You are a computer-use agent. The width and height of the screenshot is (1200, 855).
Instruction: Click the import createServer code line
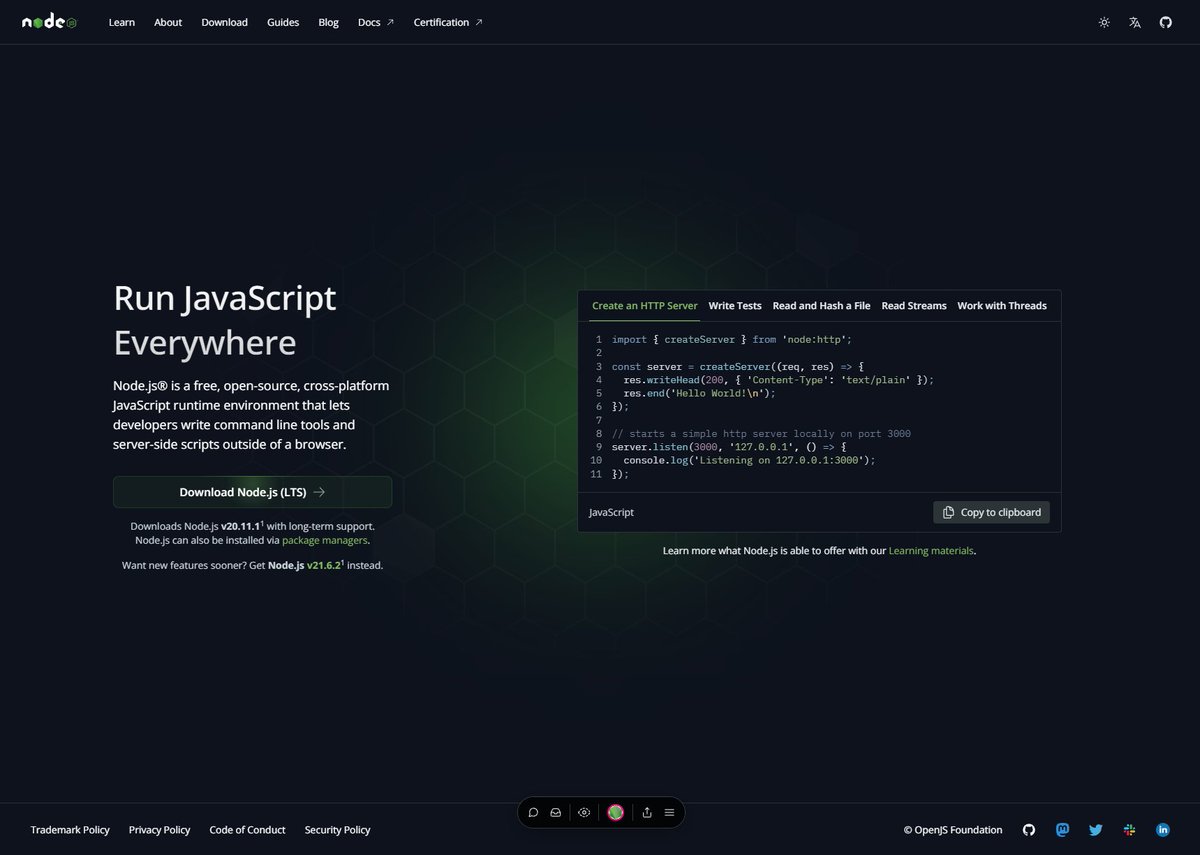[x=730, y=340]
